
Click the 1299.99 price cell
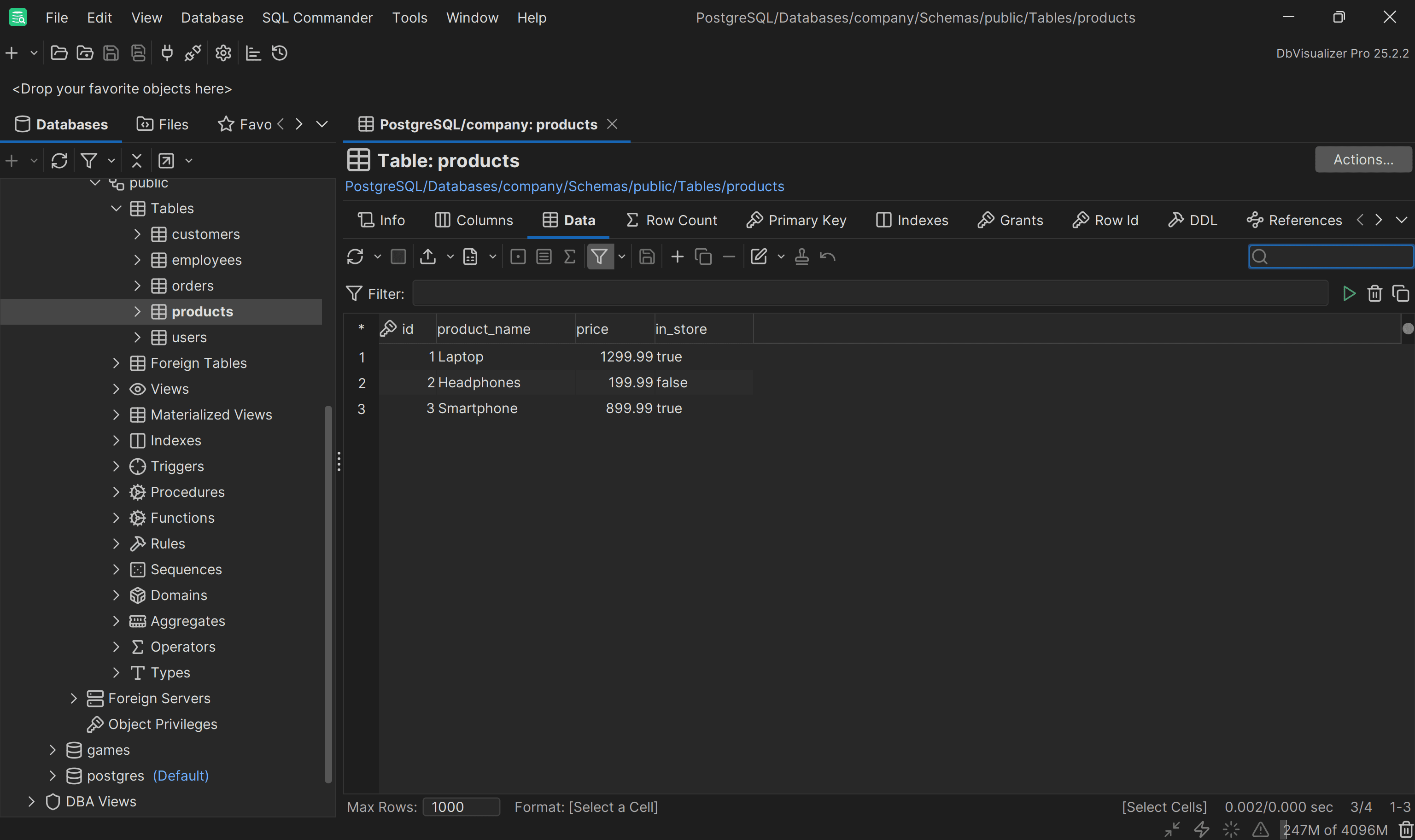615,356
